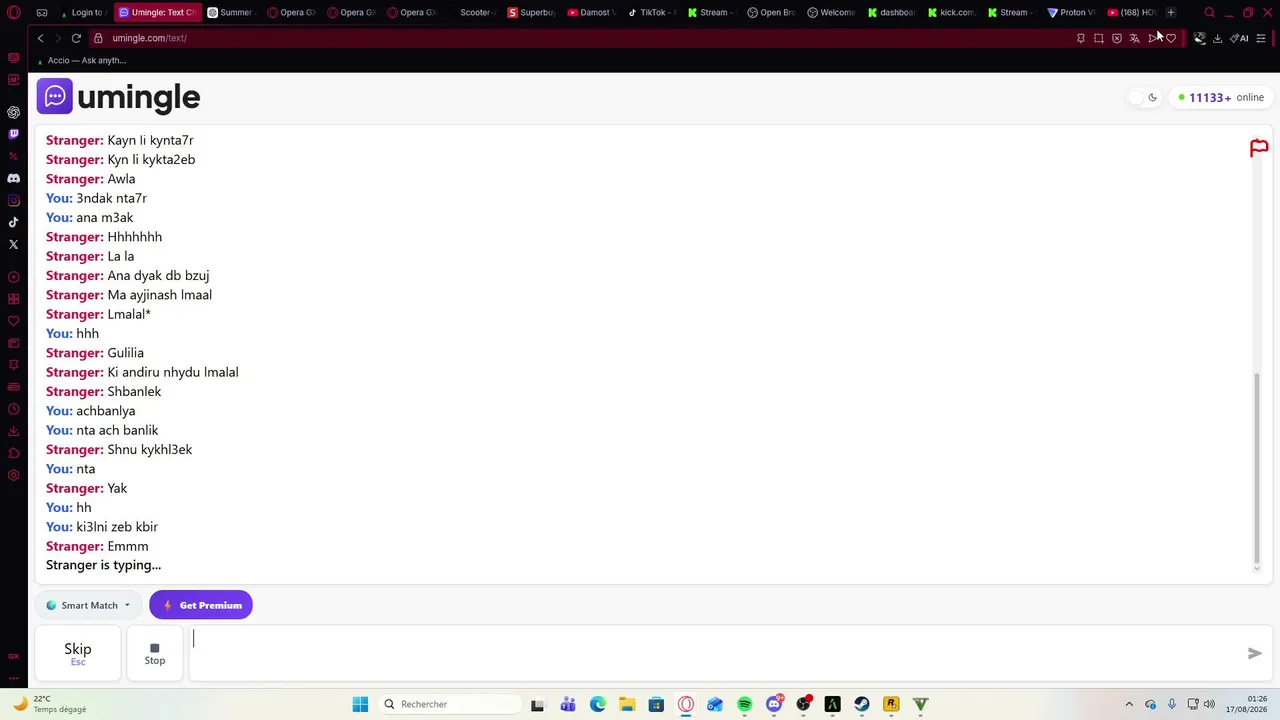Open the pinboards pin icon in toolbar
1280x720 pixels.
pos(1081,38)
